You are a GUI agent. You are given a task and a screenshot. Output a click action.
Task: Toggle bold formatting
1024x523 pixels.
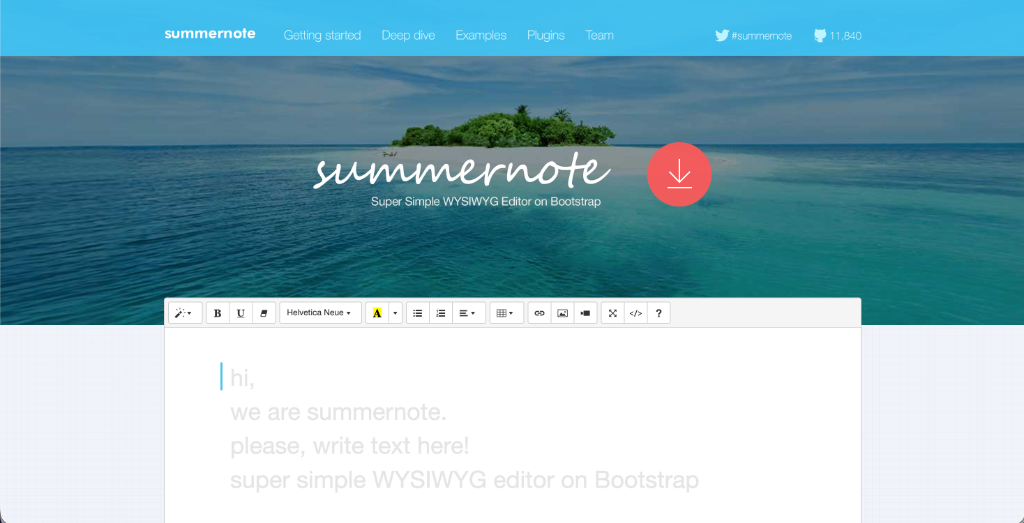[217, 313]
